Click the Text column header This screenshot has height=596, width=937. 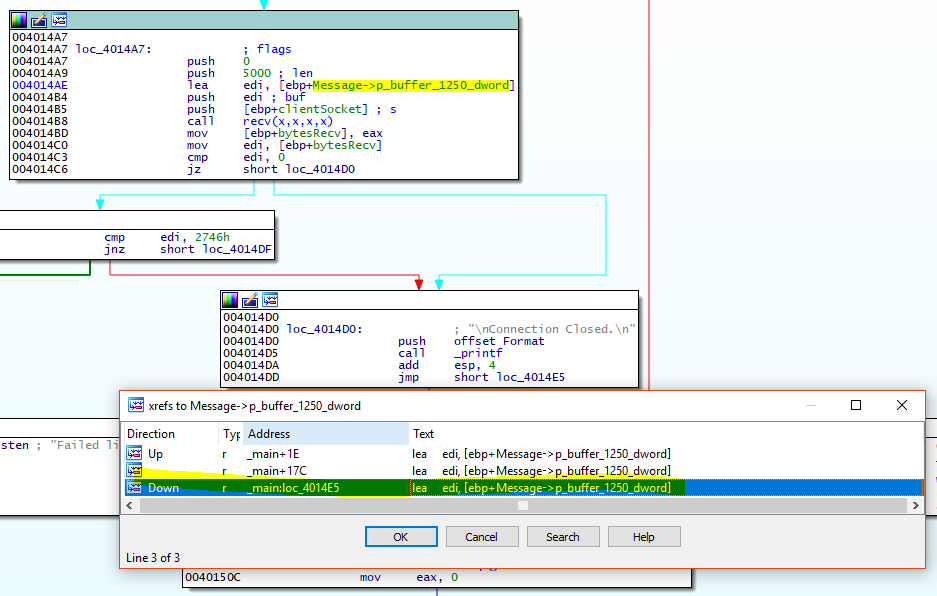coord(424,434)
